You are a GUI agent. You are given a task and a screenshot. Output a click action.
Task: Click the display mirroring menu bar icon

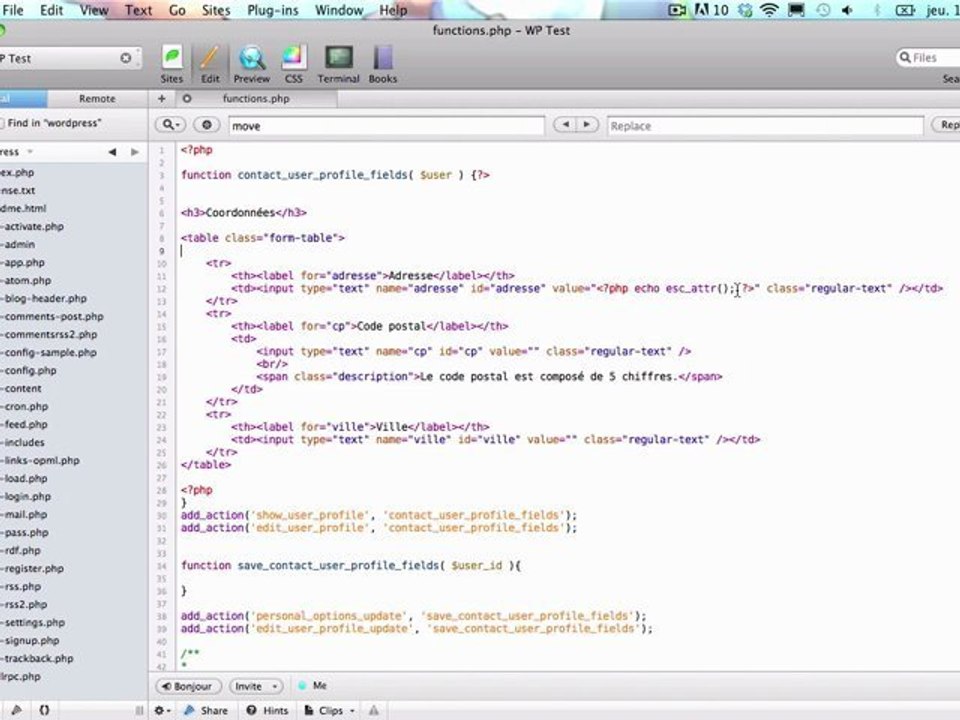tap(796, 10)
